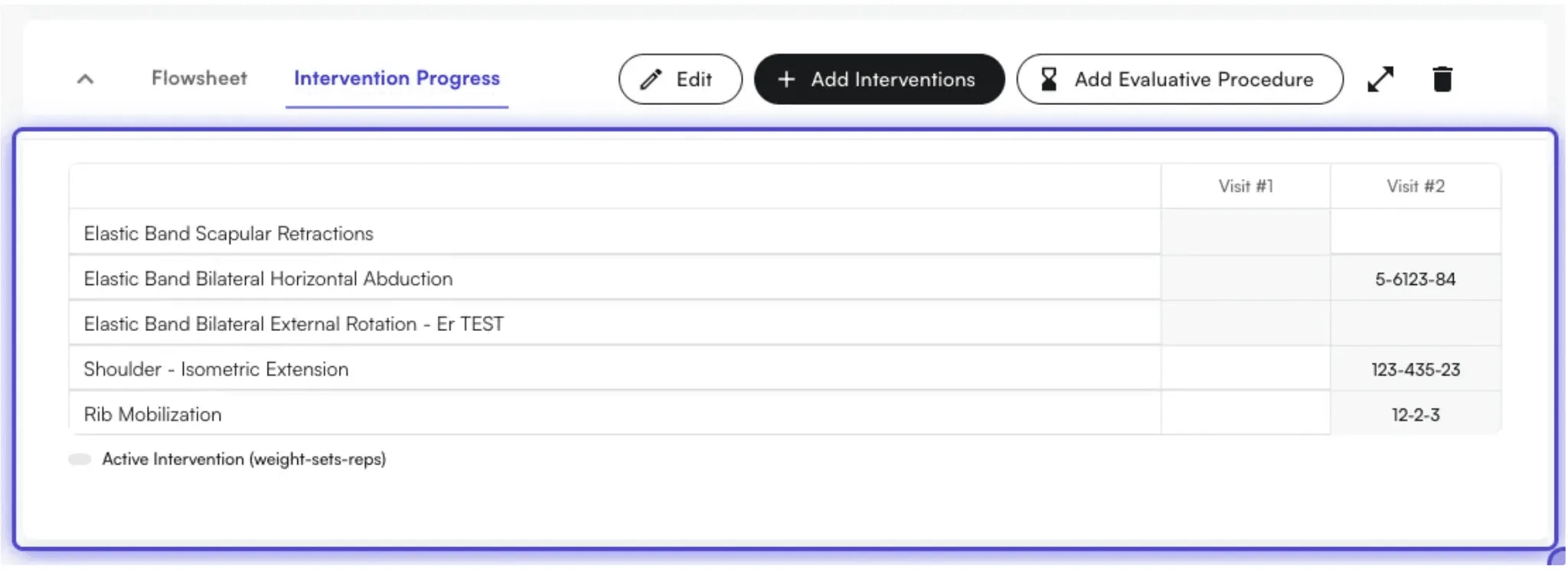Click the empty Visit #1 cell for Er TEST

[1244, 323]
